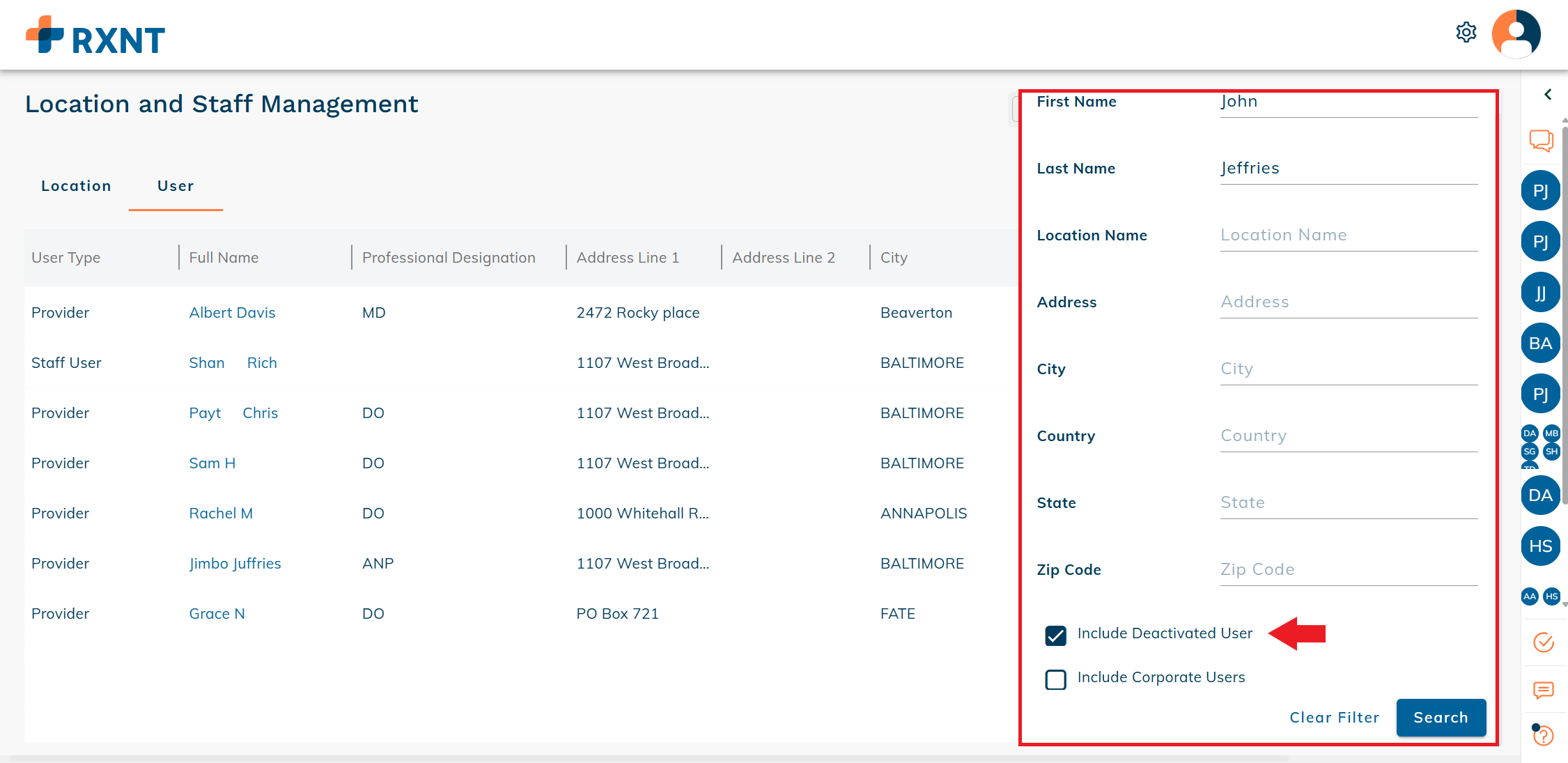This screenshot has width=1568, height=763.
Task: Click the user profile avatar
Action: [1516, 33]
